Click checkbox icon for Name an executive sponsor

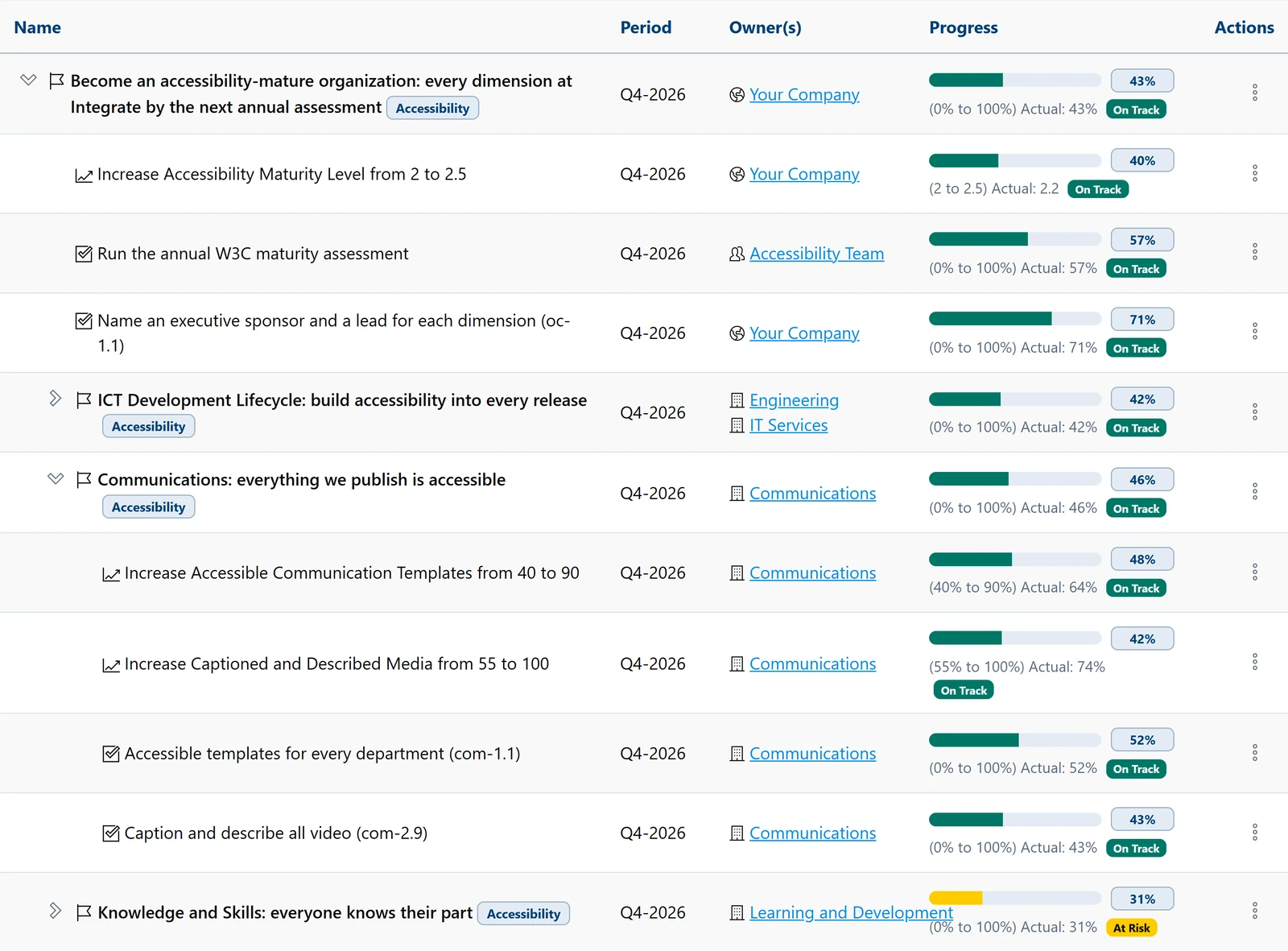pyautogui.click(x=84, y=321)
